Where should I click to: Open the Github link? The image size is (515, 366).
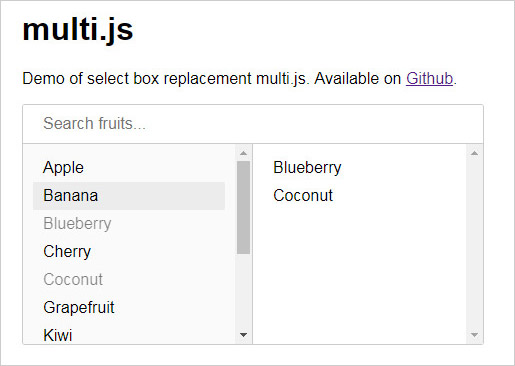click(x=429, y=79)
